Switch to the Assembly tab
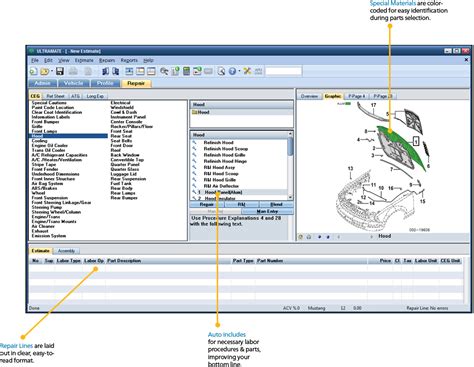Image resolution: width=474 pixels, height=367 pixels. (66, 251)
